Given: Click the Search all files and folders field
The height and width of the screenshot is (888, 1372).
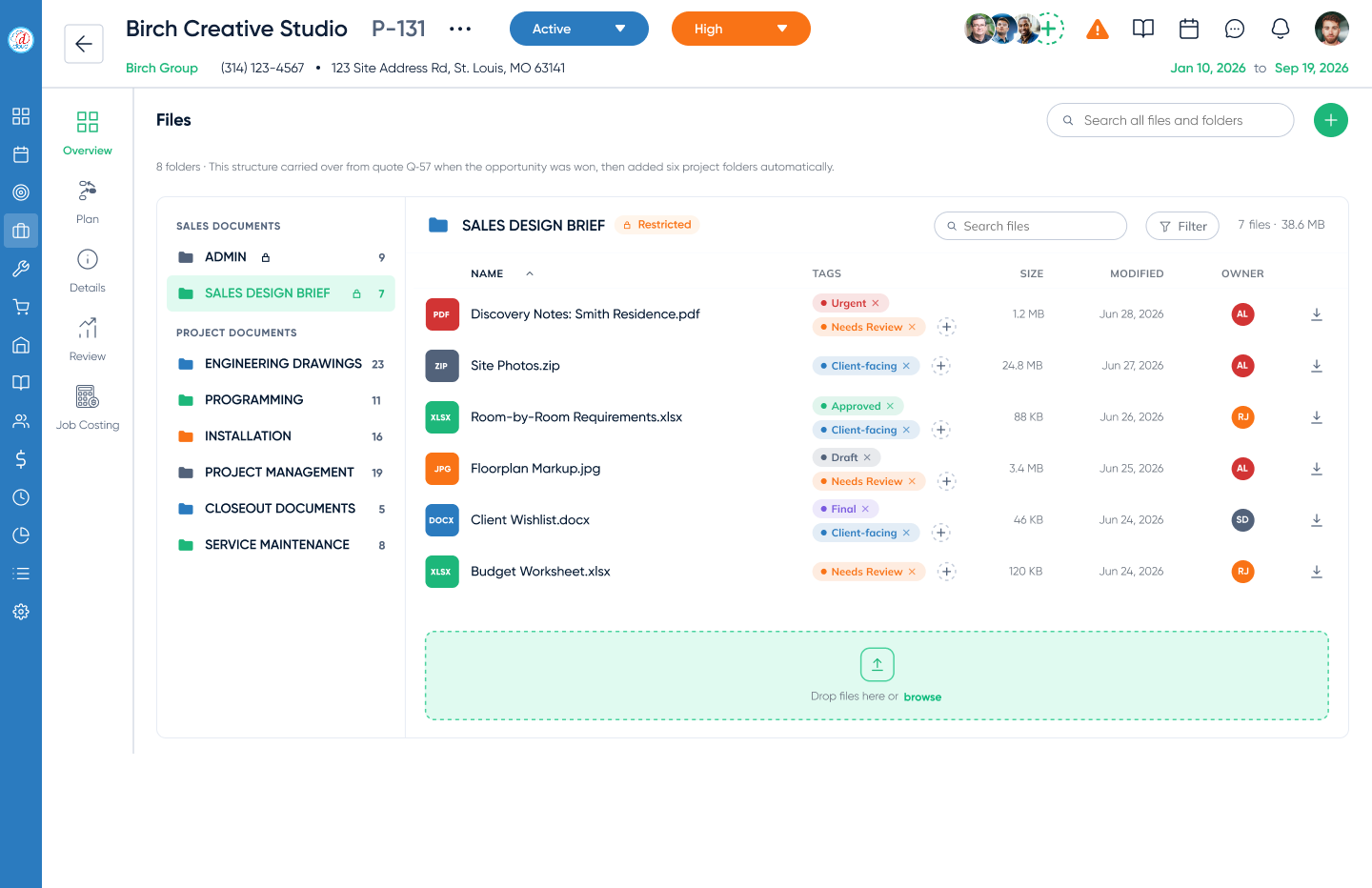Looking at the screenshot, I should pos(1170,120).
